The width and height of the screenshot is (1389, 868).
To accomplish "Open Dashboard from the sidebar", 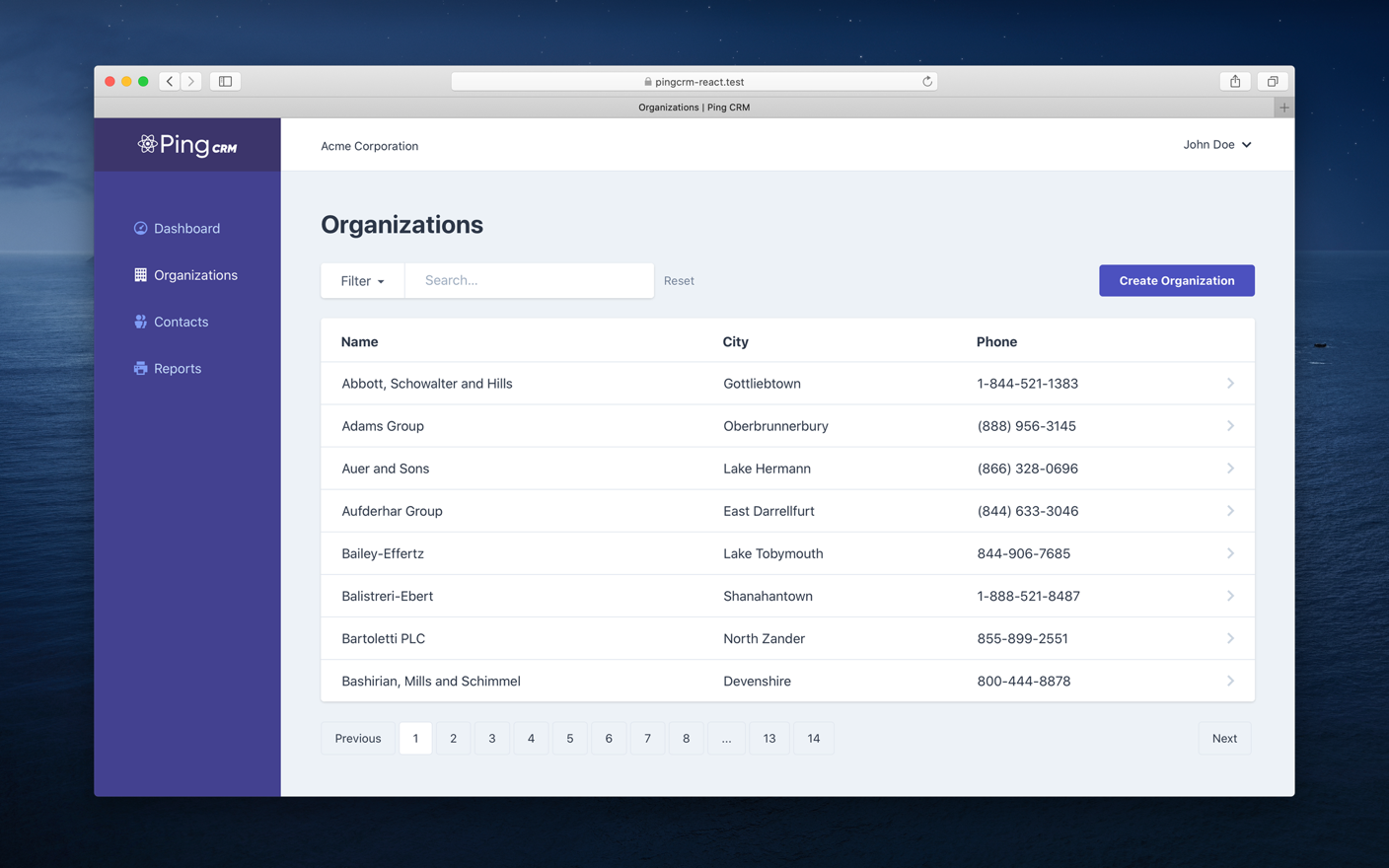I will tap(185, 228).
